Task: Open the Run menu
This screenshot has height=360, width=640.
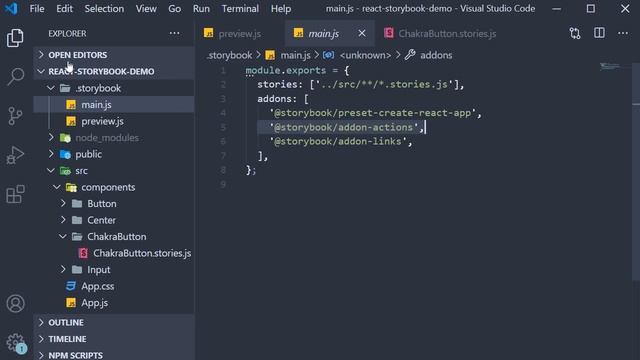Action: (201, 9)
